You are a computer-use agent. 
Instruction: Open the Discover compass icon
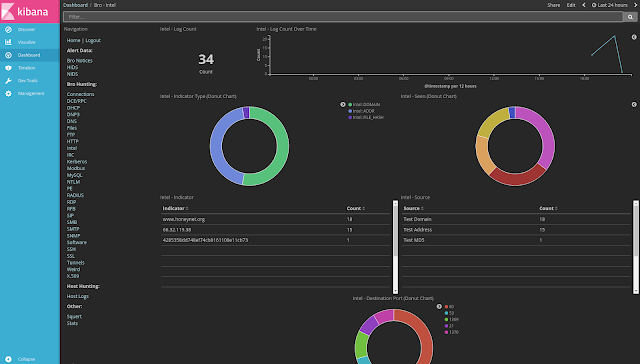(x=8, y=29)
